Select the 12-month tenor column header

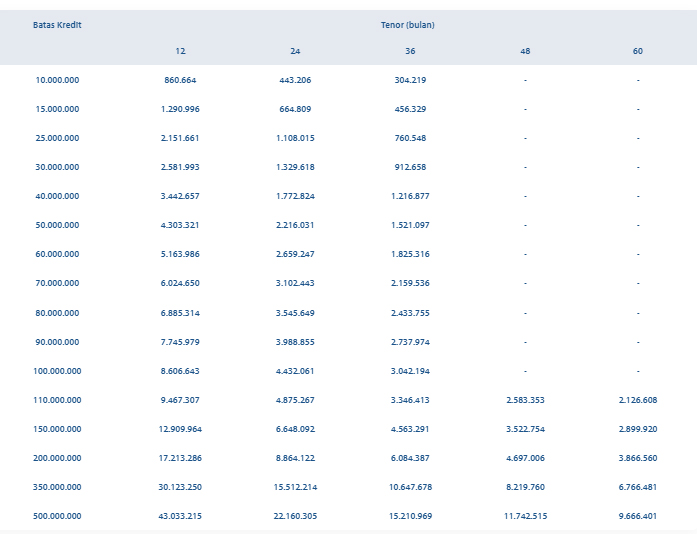[180, 51]
